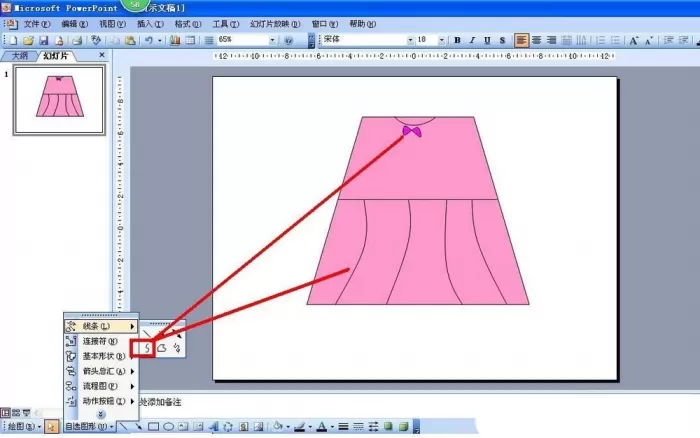
Task: Expand more AutoShapes menu items chevron
Action: tap(100, 414)
